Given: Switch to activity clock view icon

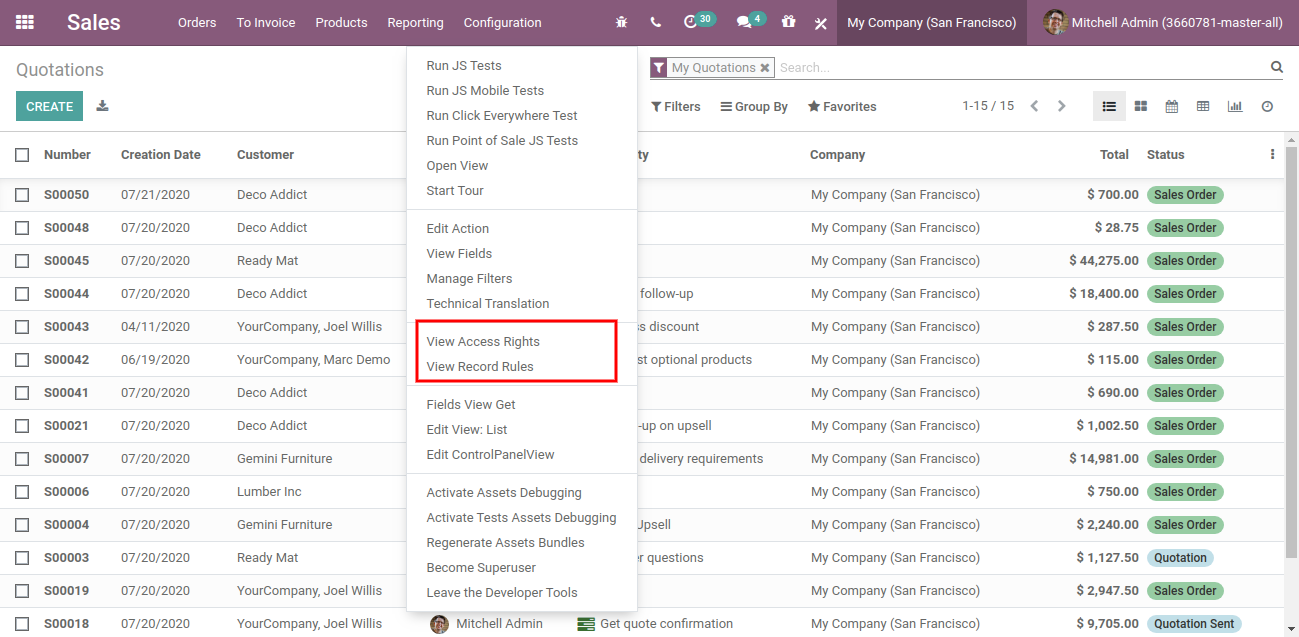Looking at the screenshot, I should (1267, 106).
